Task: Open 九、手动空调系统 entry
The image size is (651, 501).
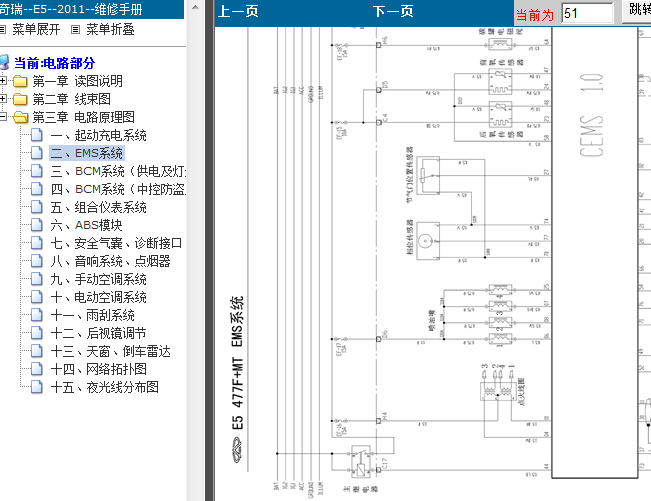Action: coord(98,279)
